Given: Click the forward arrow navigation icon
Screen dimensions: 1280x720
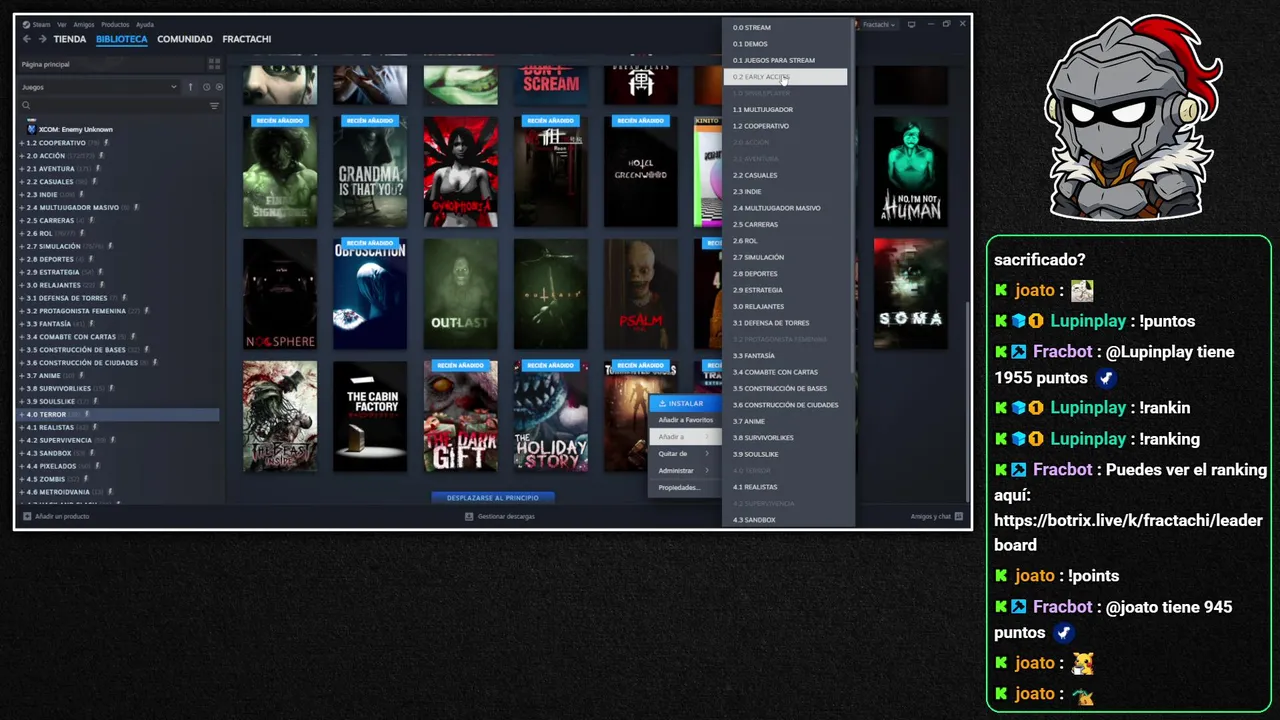Looking at the screenshot, I should 42,39.
